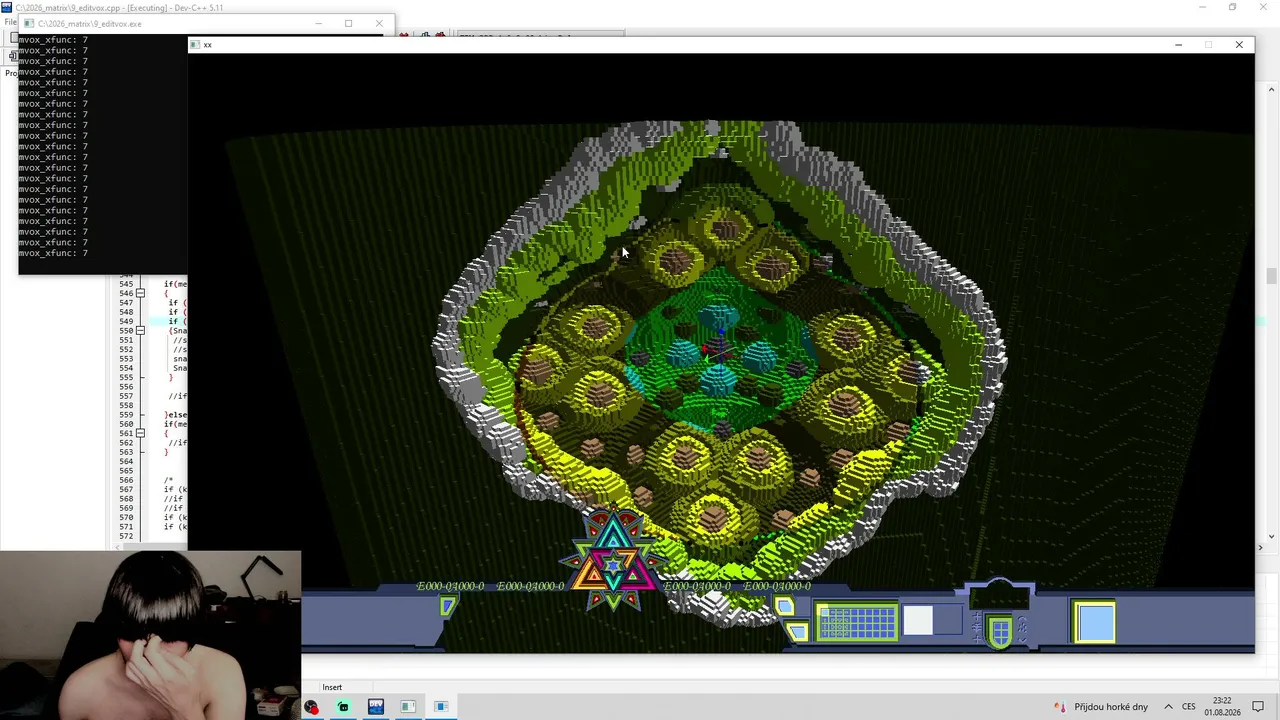1280x720 pixels.
Task: Minimize the Dev-C++ main window
Action: tap(1202, 7)
